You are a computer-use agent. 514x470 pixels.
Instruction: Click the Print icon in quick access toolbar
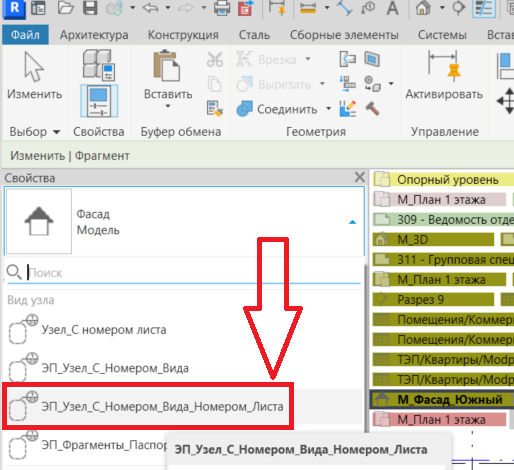222,8
